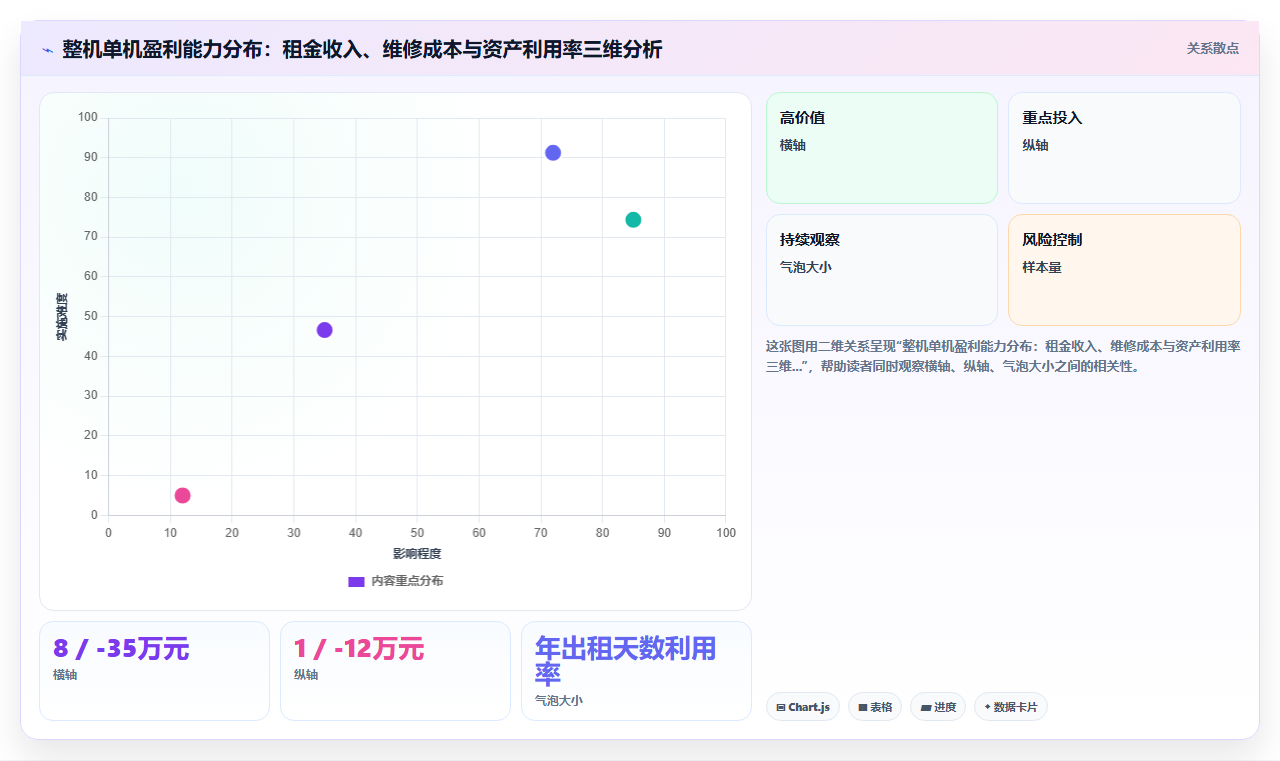Viewport: 1280px width, 761px height.
Task: Click the 8 / -35万元 stat card
Action: tap(154, 671)
